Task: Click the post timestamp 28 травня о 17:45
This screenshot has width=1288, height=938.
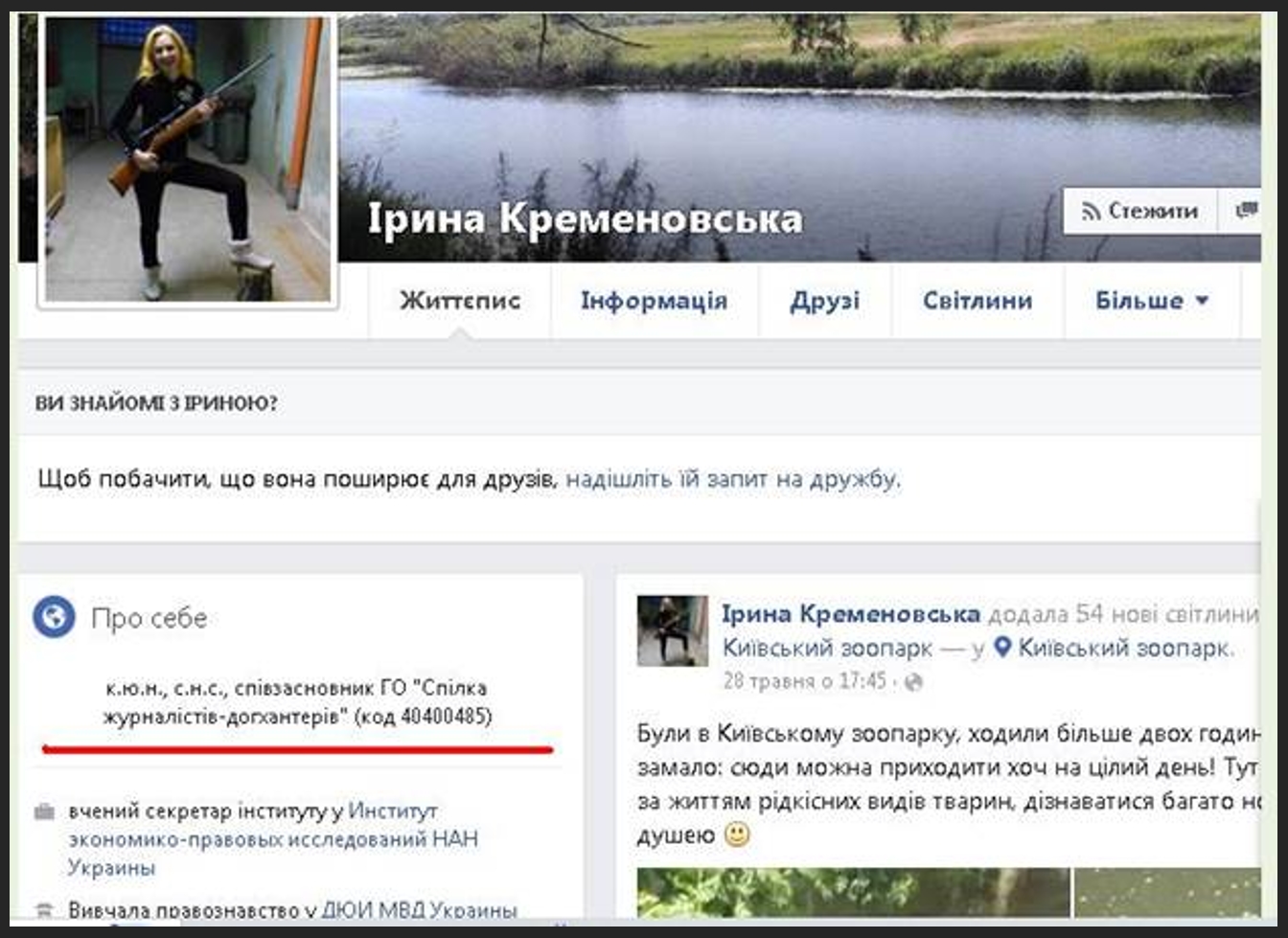Action: click(x=805, y=681)
